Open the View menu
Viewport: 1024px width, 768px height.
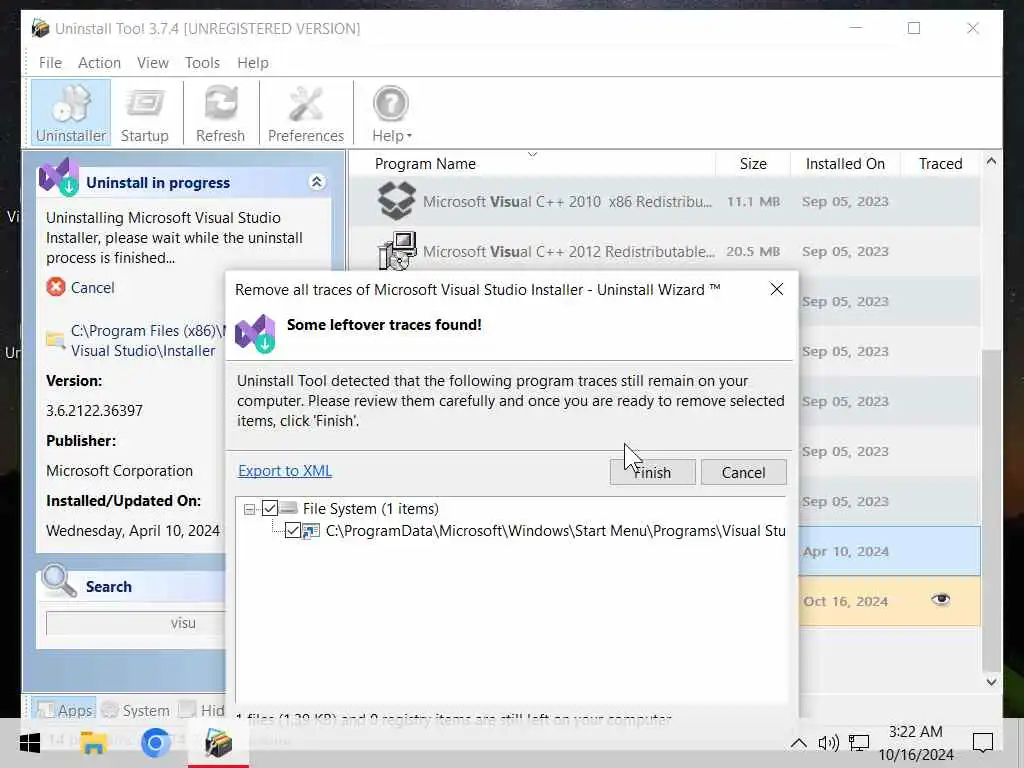153,63
